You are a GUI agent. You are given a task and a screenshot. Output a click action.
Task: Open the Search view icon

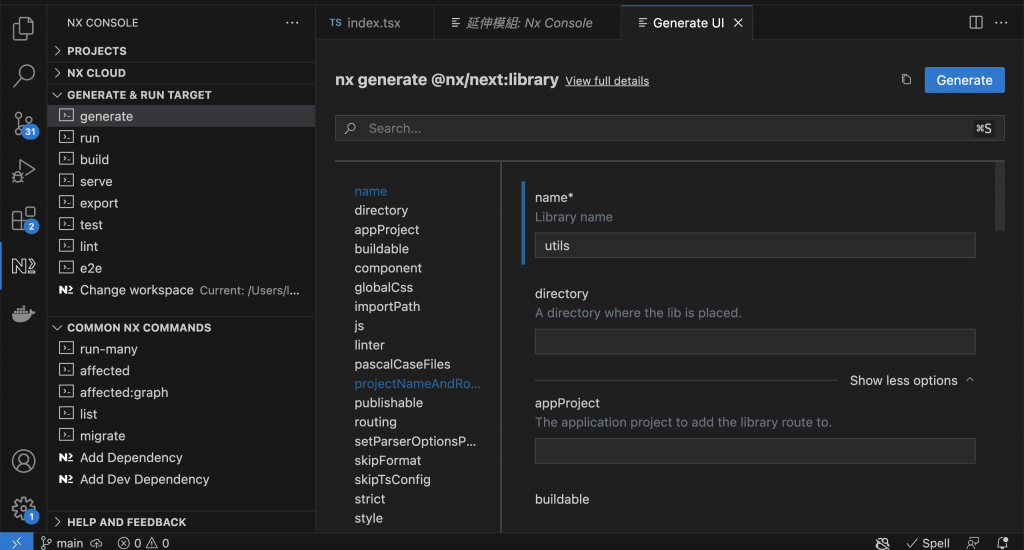23,76
